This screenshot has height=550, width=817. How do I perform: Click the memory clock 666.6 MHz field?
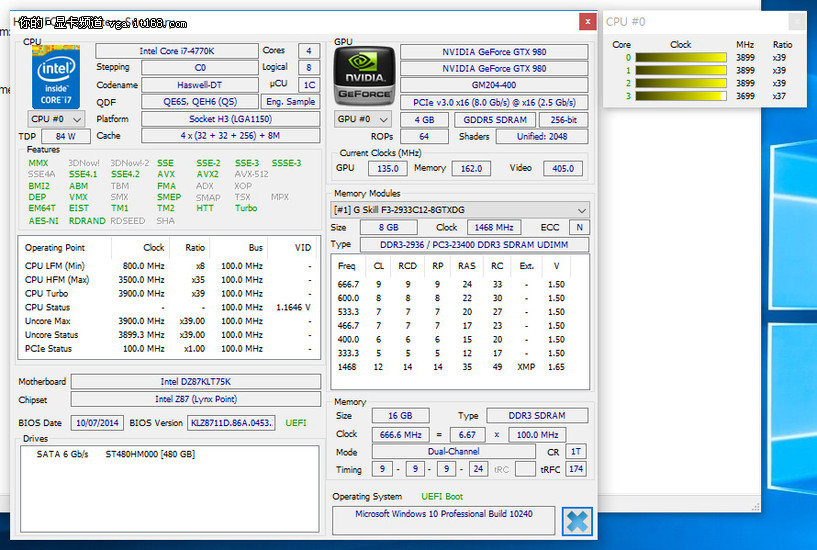(400, 434)
